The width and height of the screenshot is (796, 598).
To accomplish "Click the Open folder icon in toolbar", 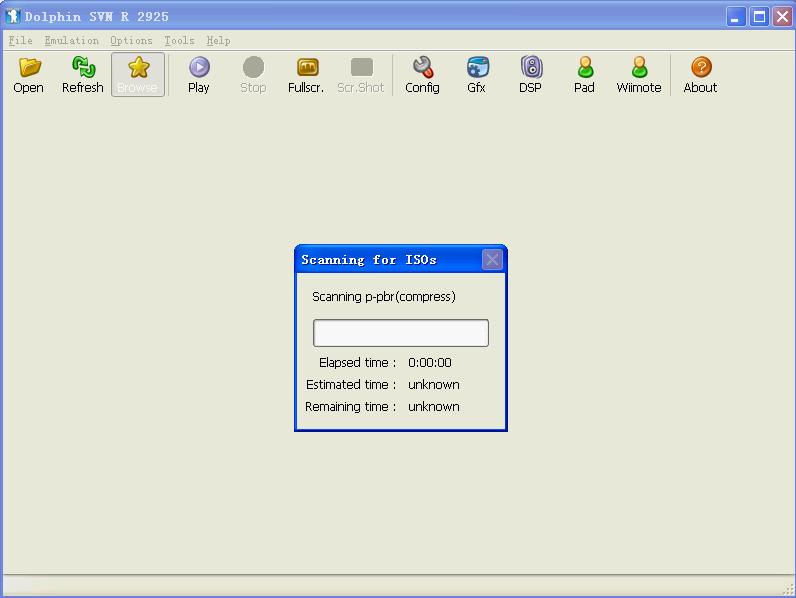I will tap(29, 67).
